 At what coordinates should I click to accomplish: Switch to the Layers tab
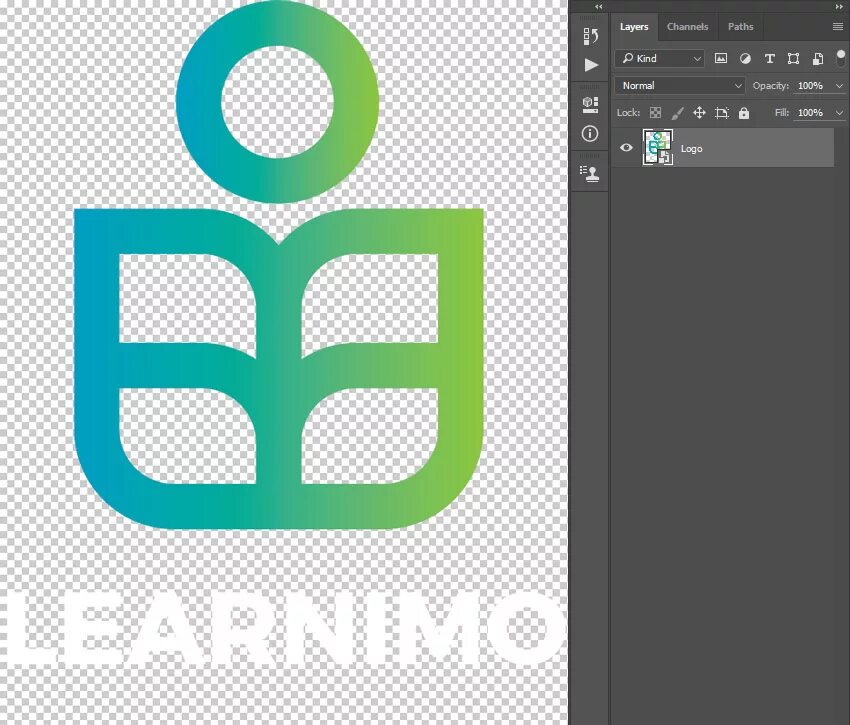[x=634, y=27]
